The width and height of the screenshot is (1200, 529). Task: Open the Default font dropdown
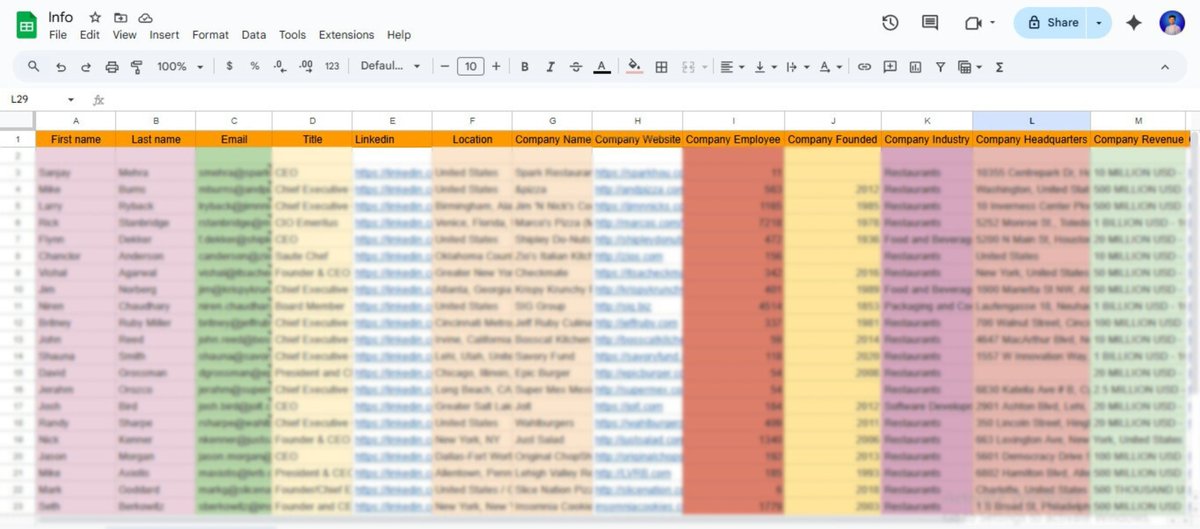391,67
